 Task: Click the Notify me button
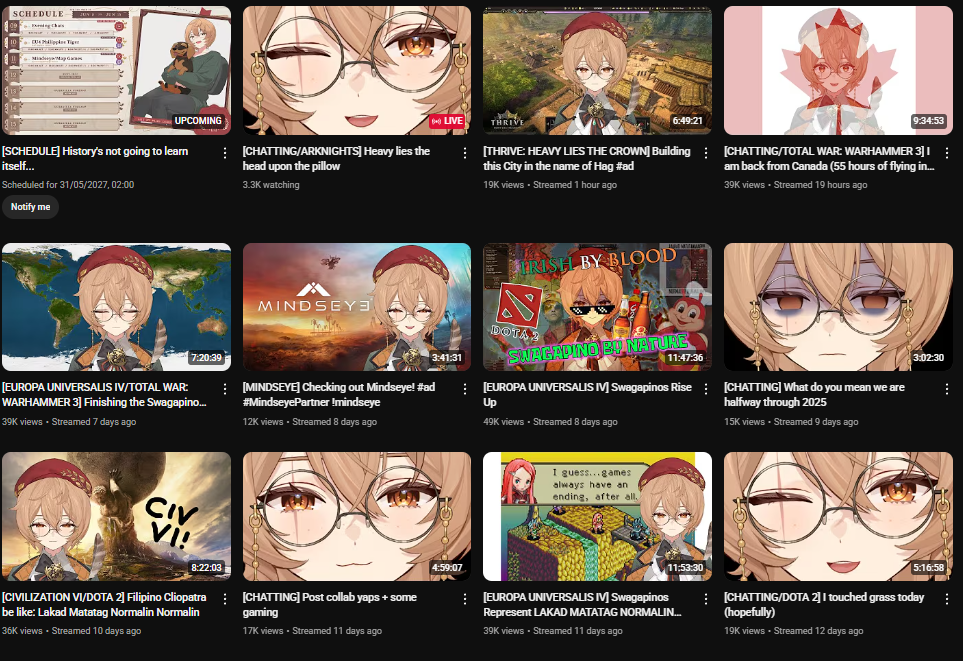tap(31, 207)
